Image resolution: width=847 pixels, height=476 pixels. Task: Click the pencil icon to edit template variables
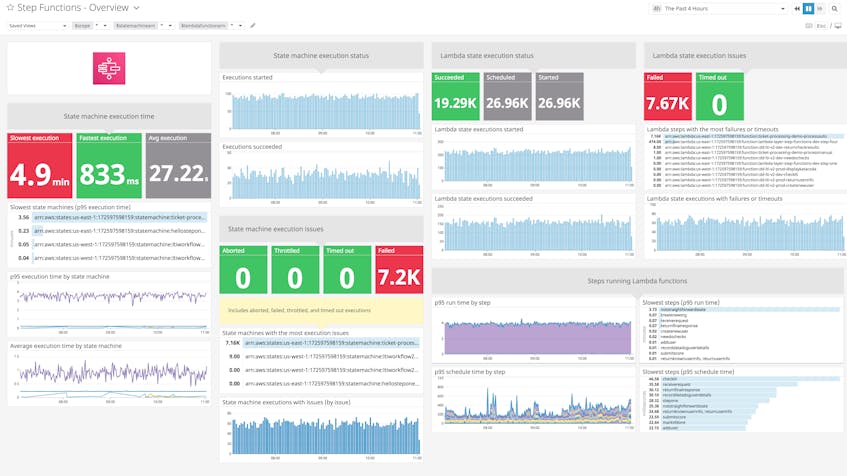(x=253, y=25)
